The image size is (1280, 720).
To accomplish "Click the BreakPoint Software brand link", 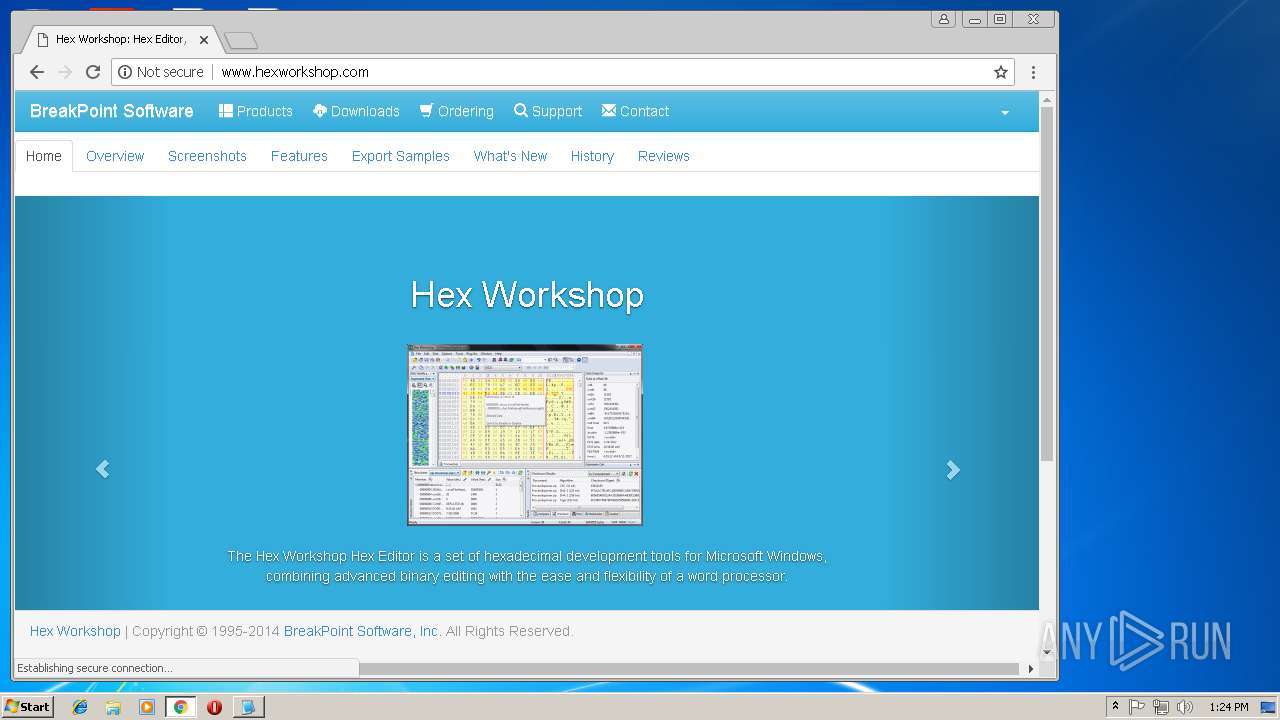I will coord(112,111).
